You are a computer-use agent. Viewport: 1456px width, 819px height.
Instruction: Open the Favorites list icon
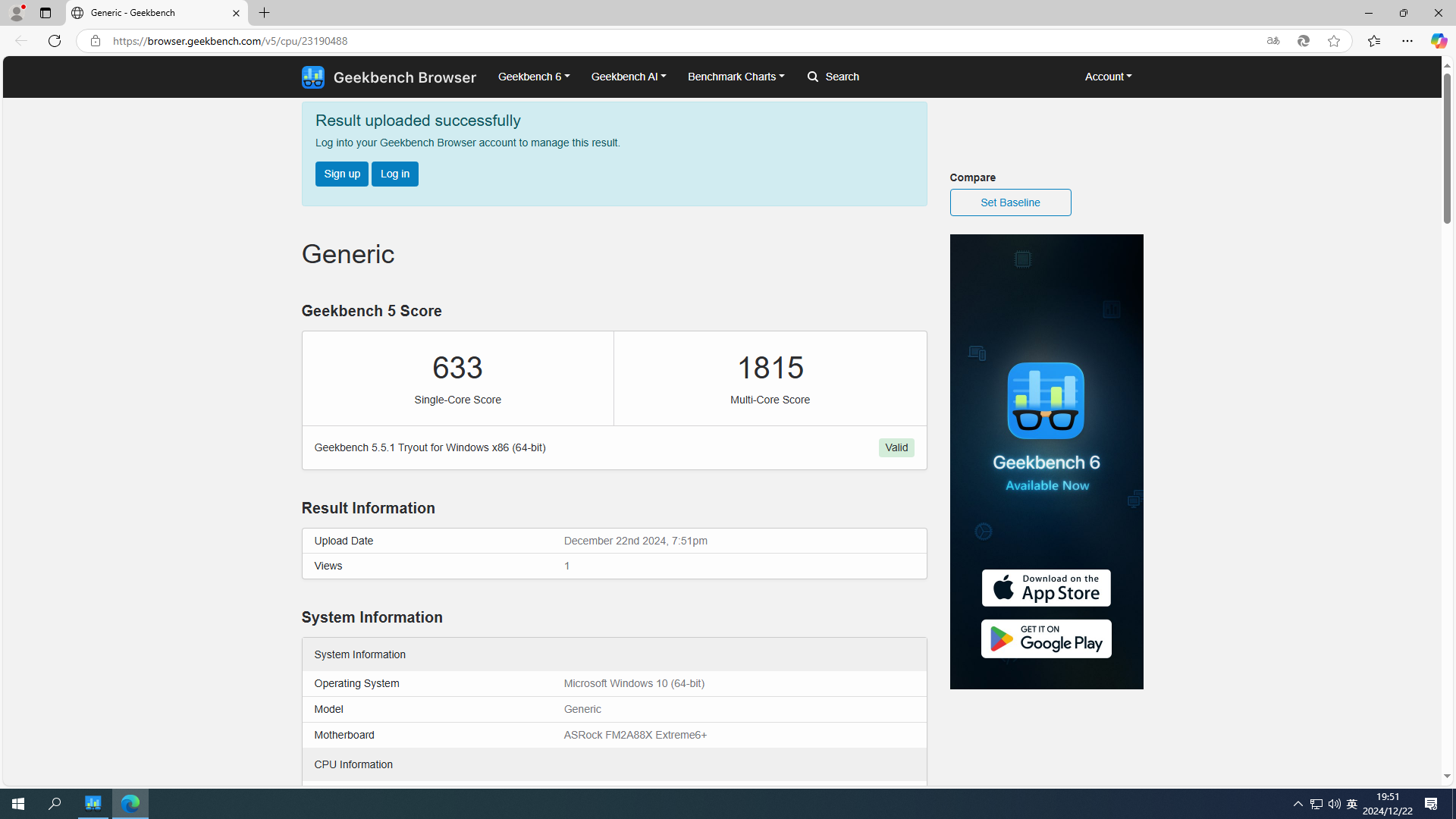pyautogui.click(x=1374, y=41)
